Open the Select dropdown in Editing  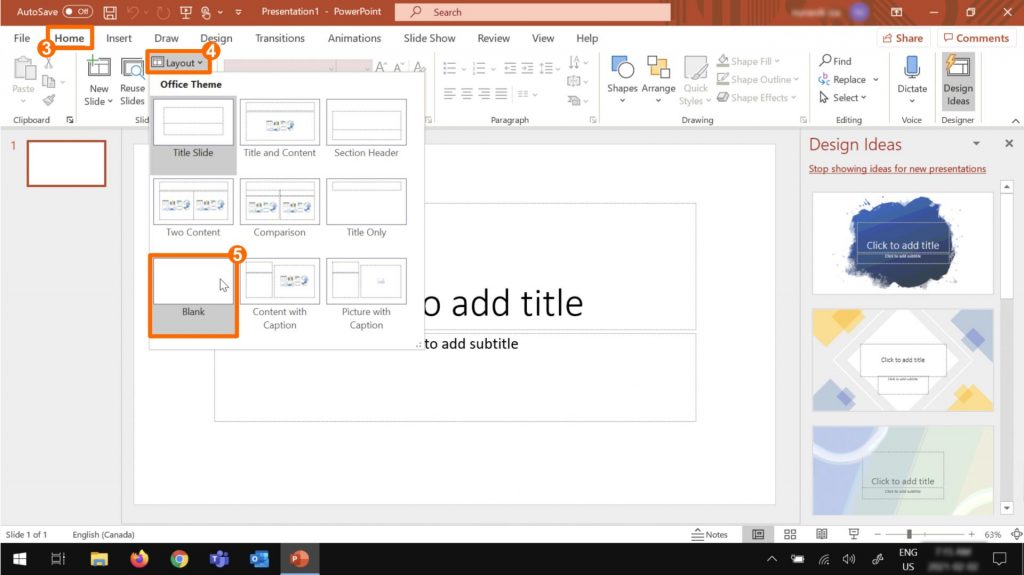[842, 98]
